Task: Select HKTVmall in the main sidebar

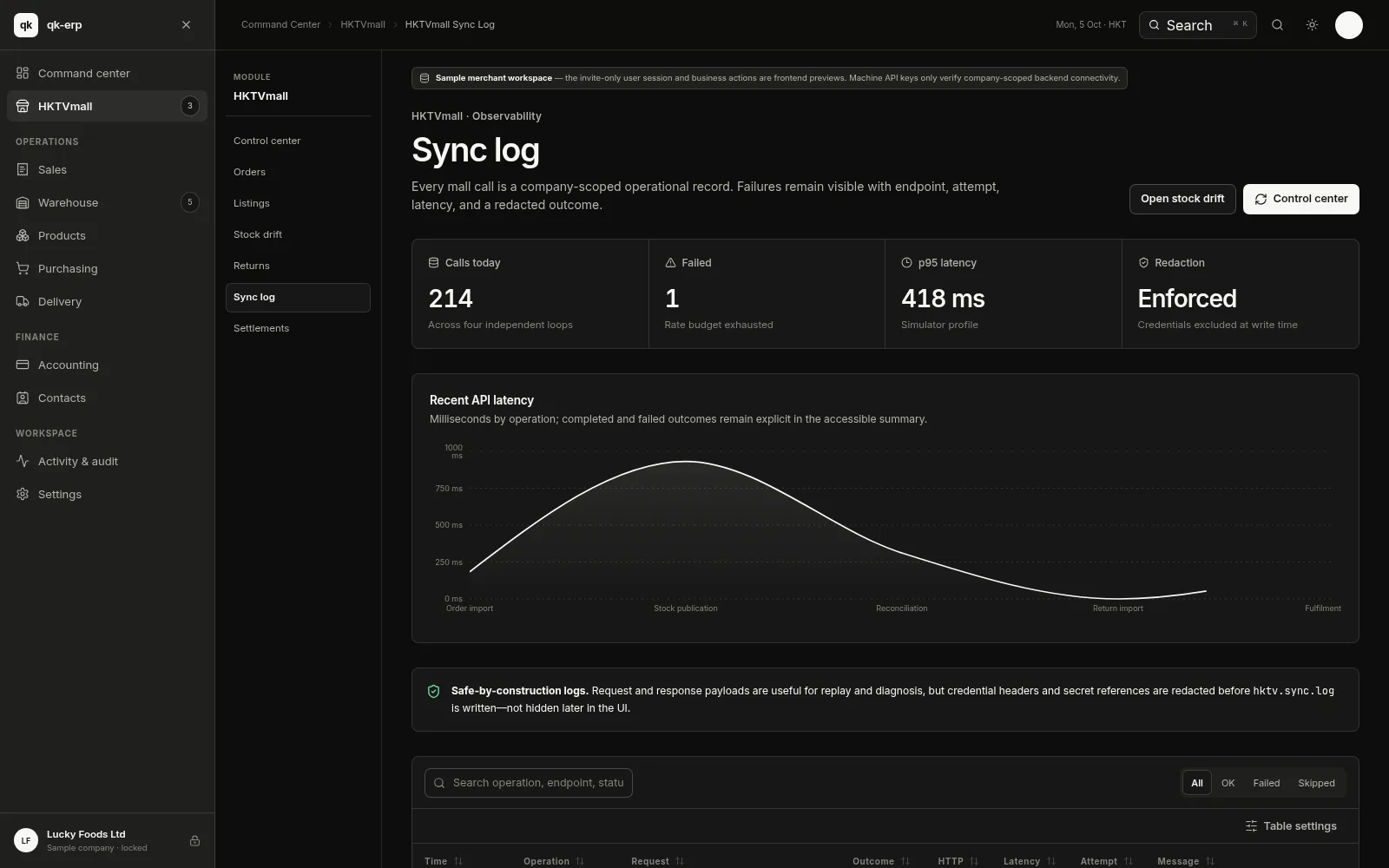Action: click(x=108, y=106)
